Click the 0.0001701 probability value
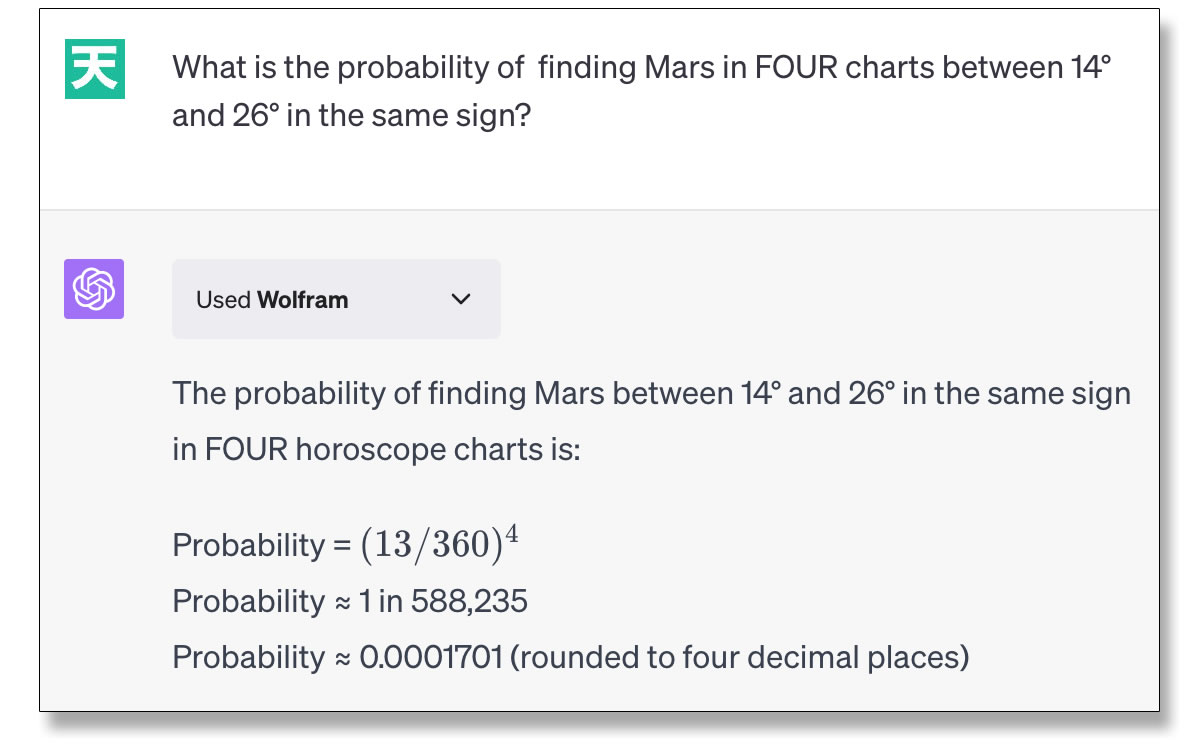Viewport: 1200px width, 745px height. point(431,657)
